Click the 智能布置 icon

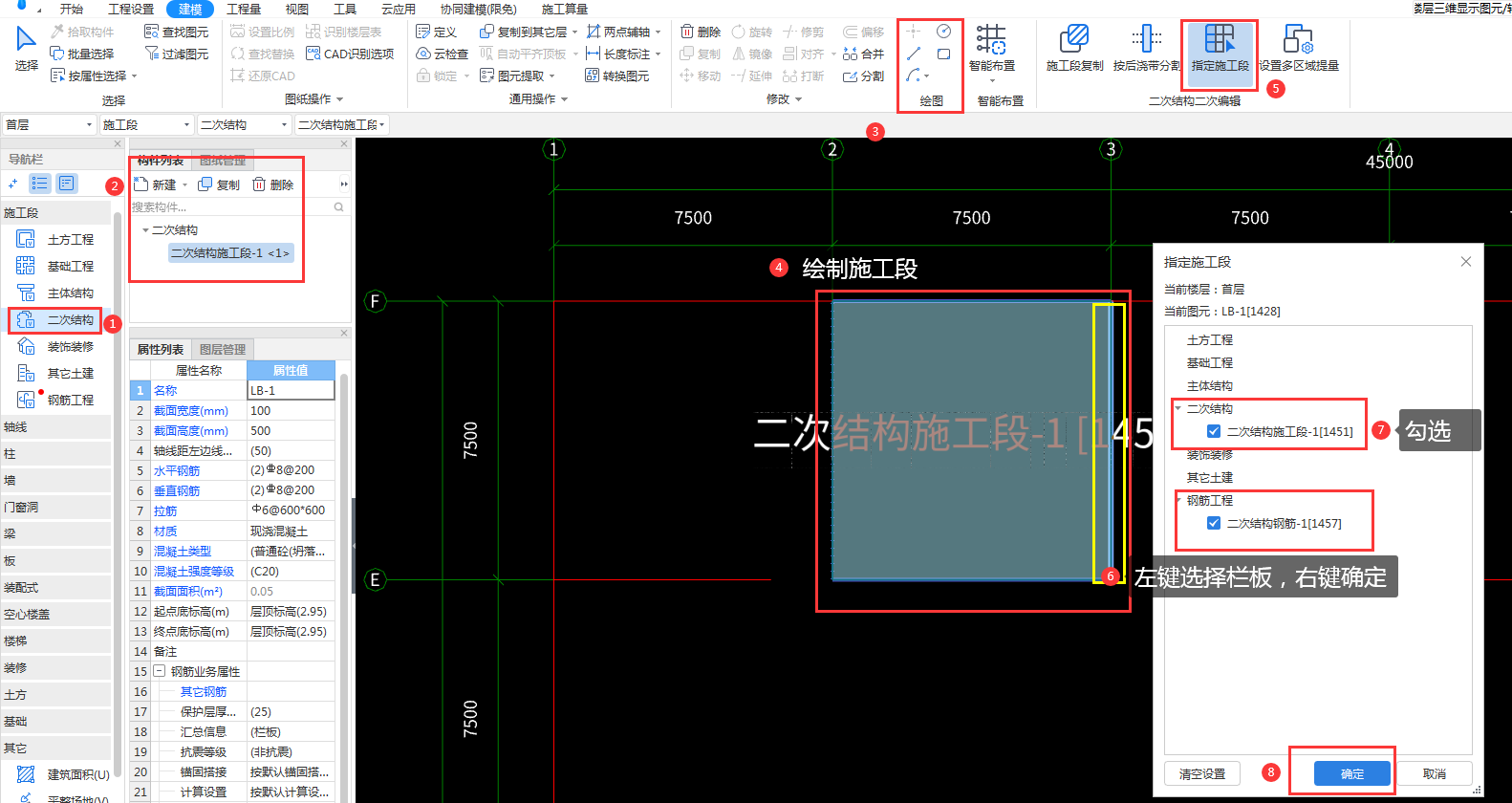click(x=991, y=40)
